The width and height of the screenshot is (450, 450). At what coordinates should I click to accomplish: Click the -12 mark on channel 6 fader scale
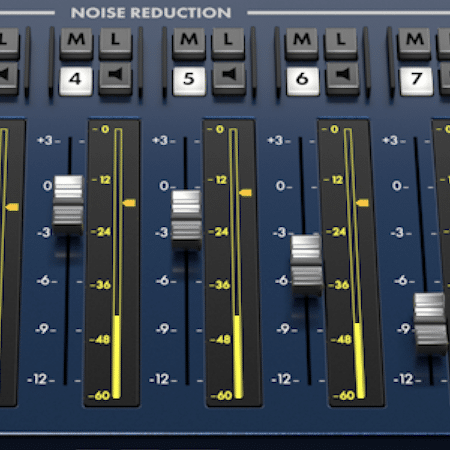pos(281,379)
